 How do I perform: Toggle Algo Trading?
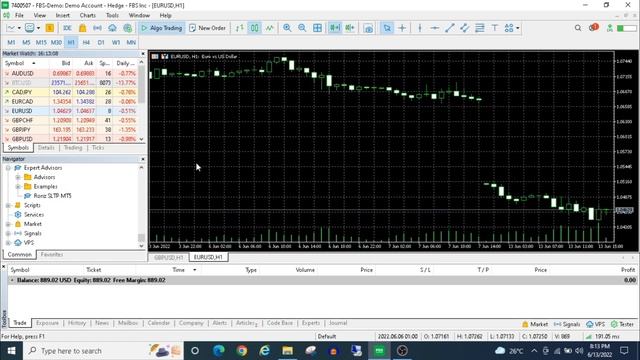[x=162, y=28]
